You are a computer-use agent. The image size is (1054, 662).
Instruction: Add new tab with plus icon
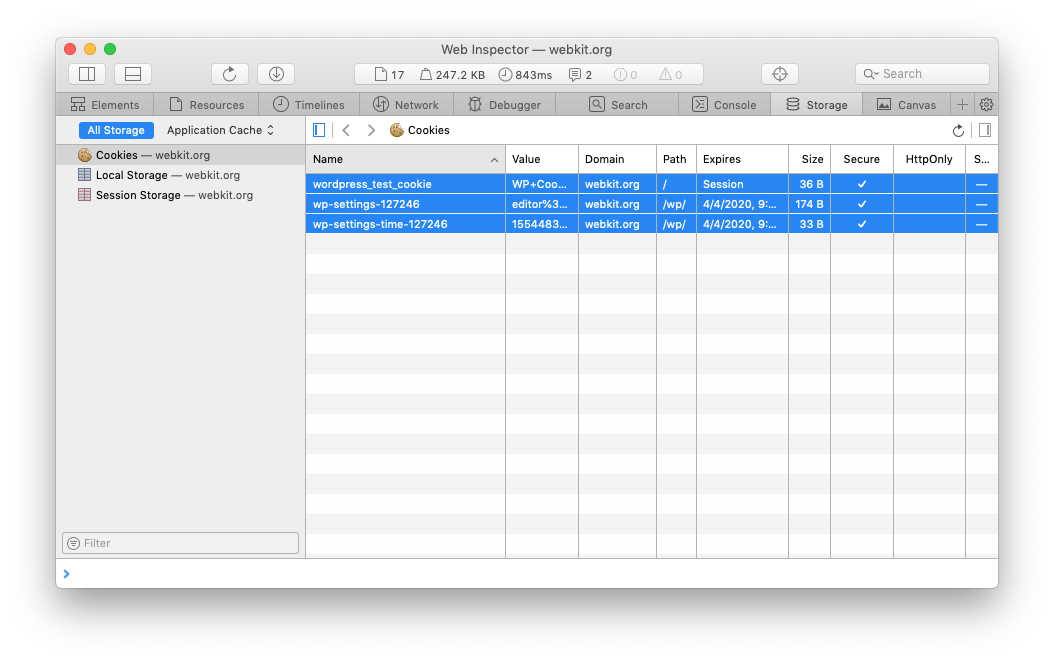963,105
